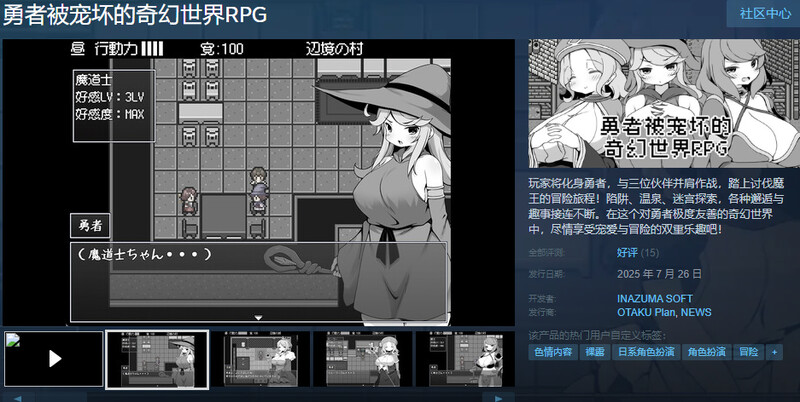Click release date 2025 年 7 月 26 日
This screenshot has width=800, height=402.
tap(659, 274)
